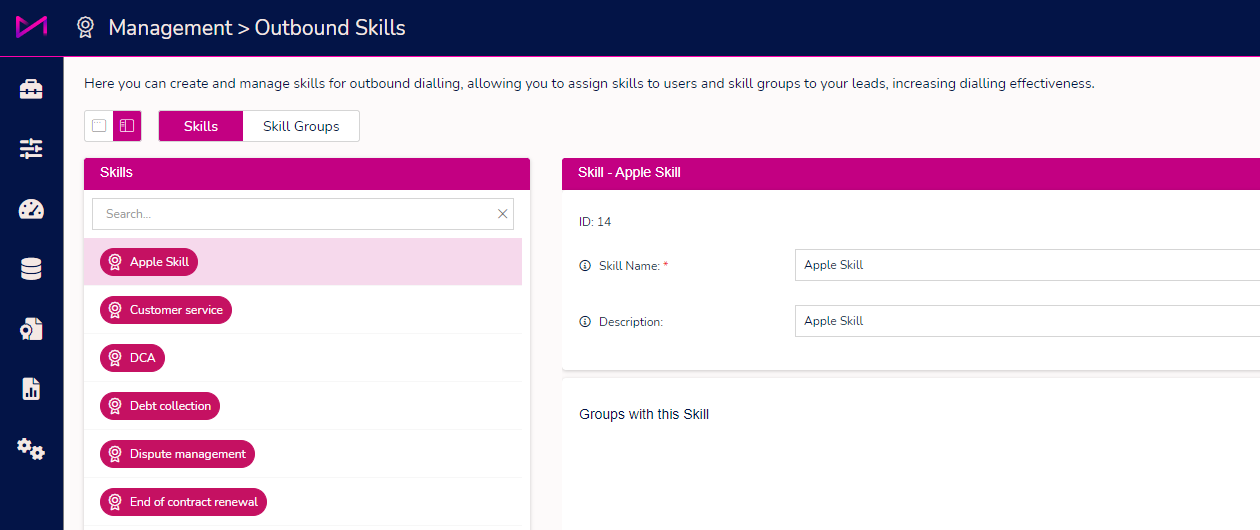
Task: Select the Customer service skill
Action: coord(166,310)
